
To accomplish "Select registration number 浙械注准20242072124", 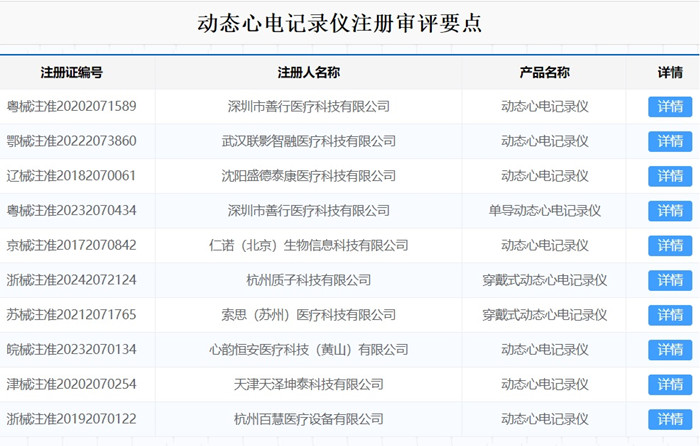I will click(71, 281).
